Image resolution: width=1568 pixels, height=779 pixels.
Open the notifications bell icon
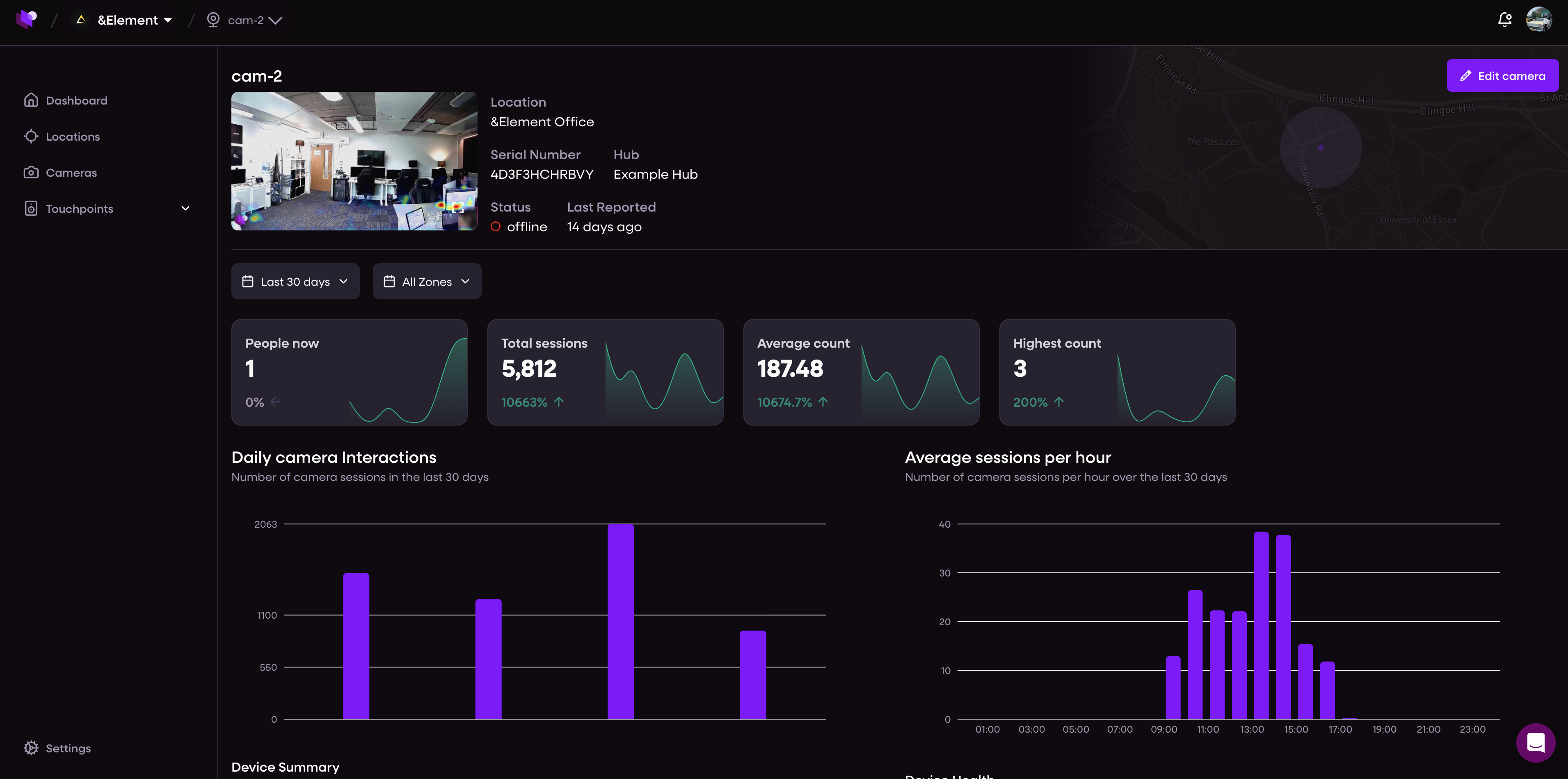1505,19
